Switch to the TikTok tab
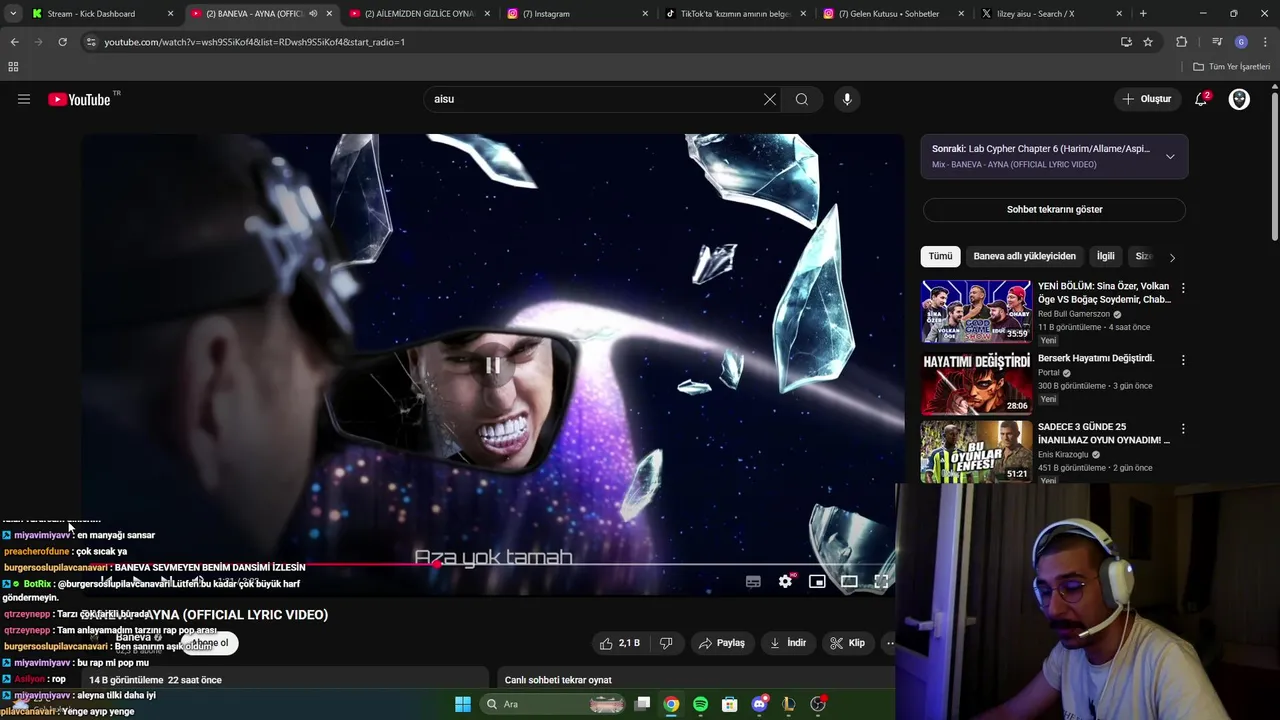This screenshot has width=1280, height=720. click(x=735, y=14)
